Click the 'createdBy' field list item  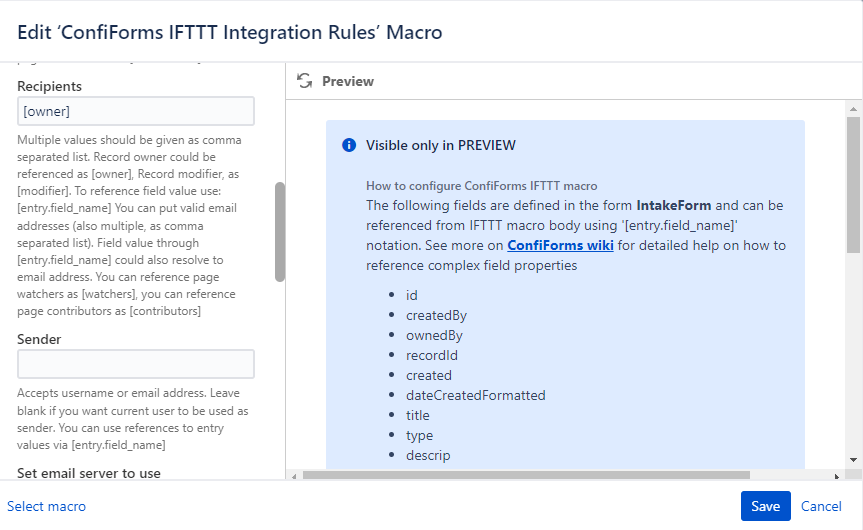436,315
